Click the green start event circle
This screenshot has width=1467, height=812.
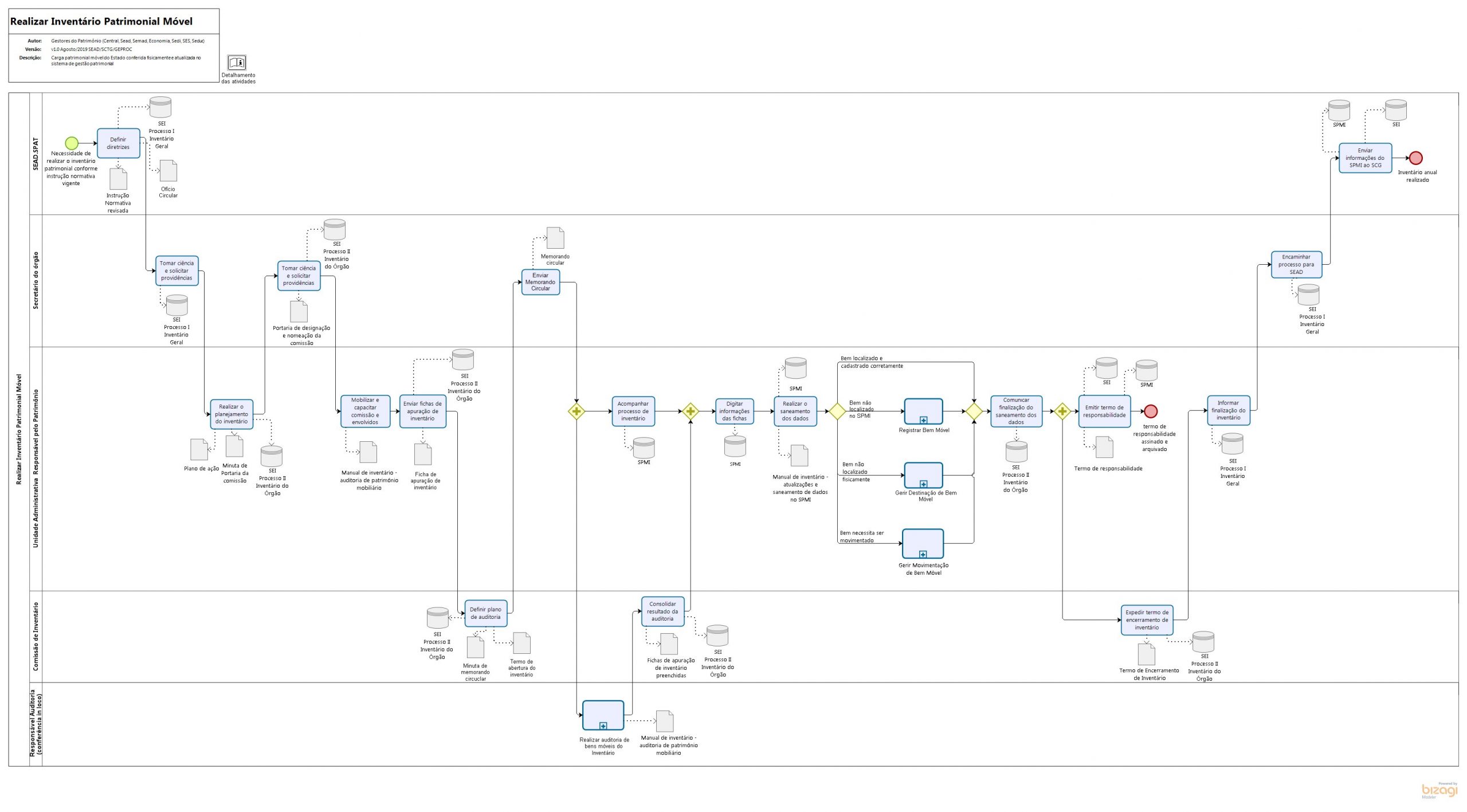pyautogui.click(x=71, y=143)
